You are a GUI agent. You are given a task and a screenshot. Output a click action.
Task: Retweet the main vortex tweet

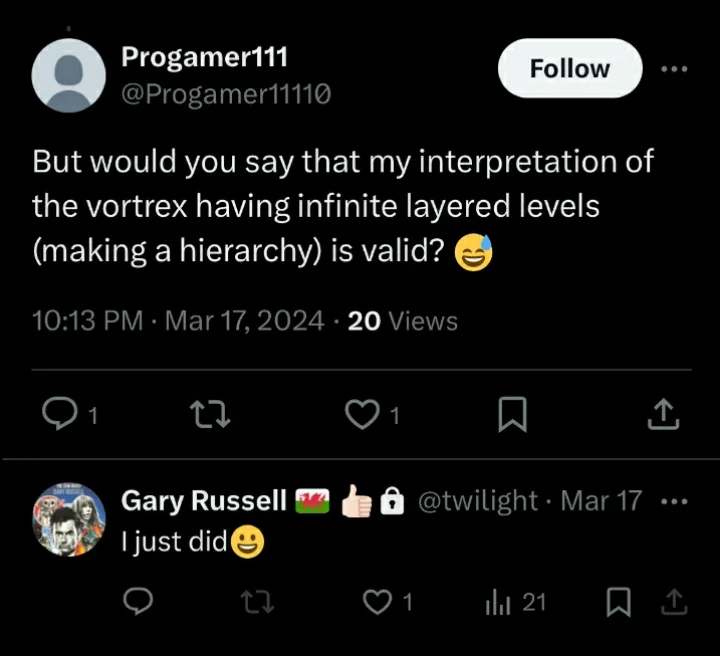pos(210,414)
